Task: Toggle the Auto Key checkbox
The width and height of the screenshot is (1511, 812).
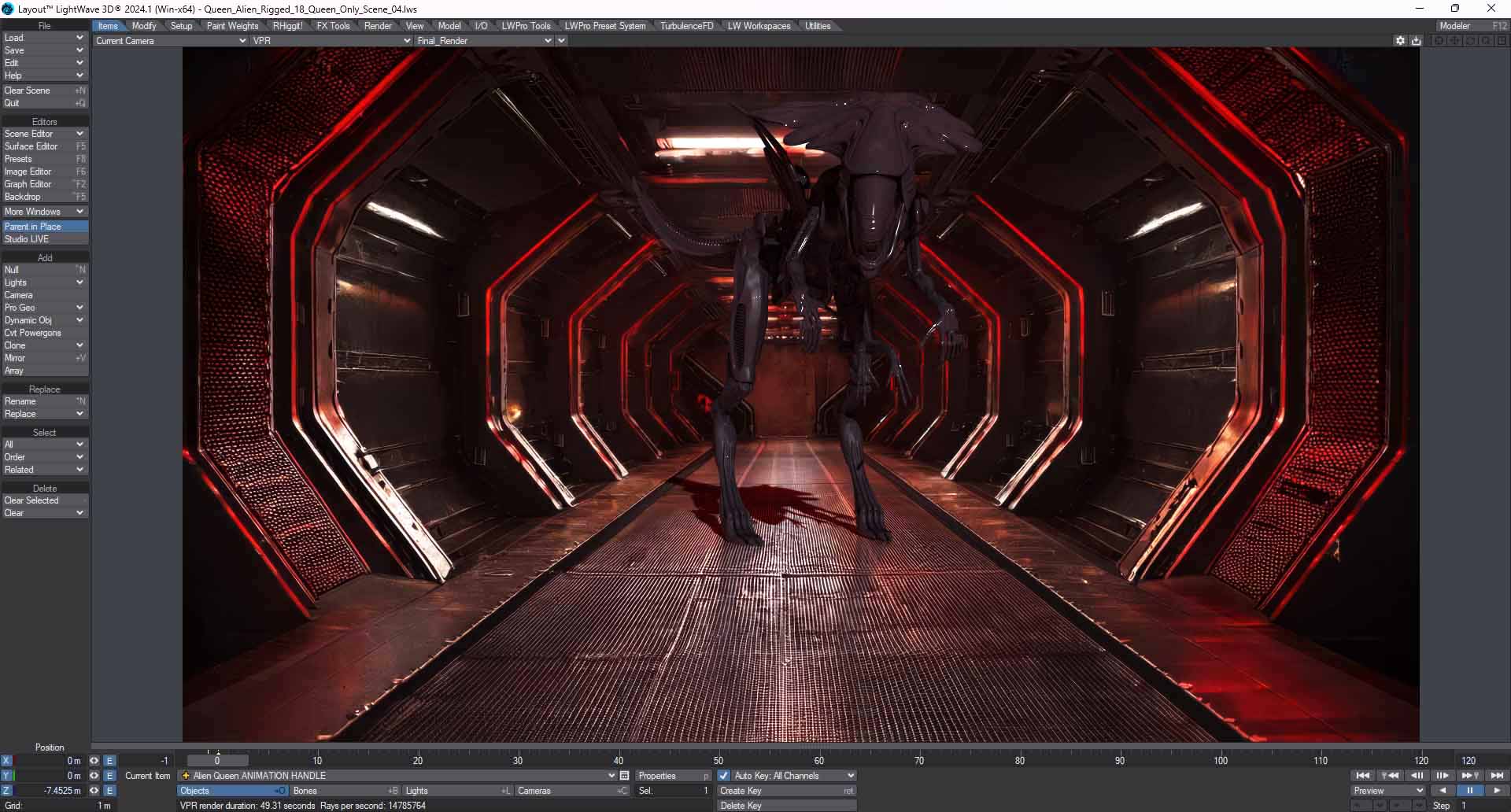Action: (724, 776)
